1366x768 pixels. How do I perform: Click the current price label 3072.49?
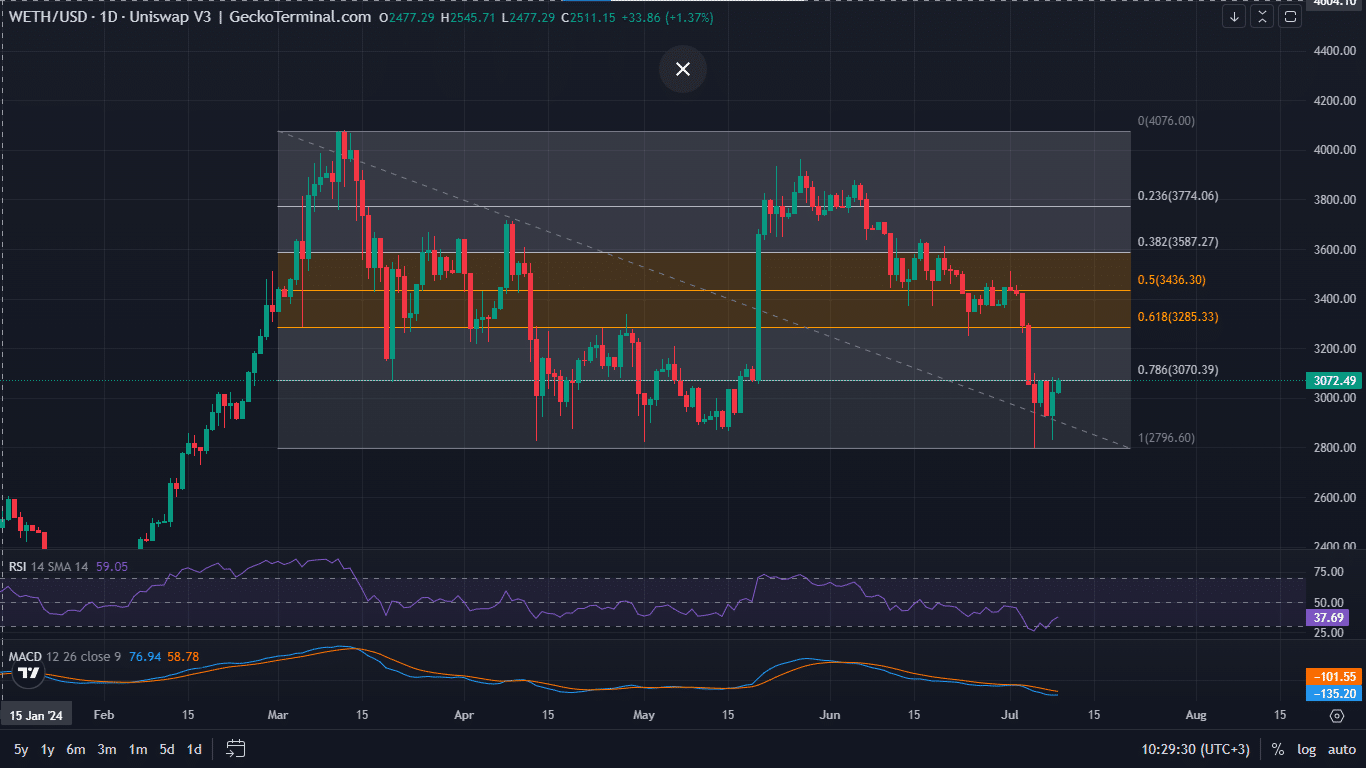click(1334, 380)
